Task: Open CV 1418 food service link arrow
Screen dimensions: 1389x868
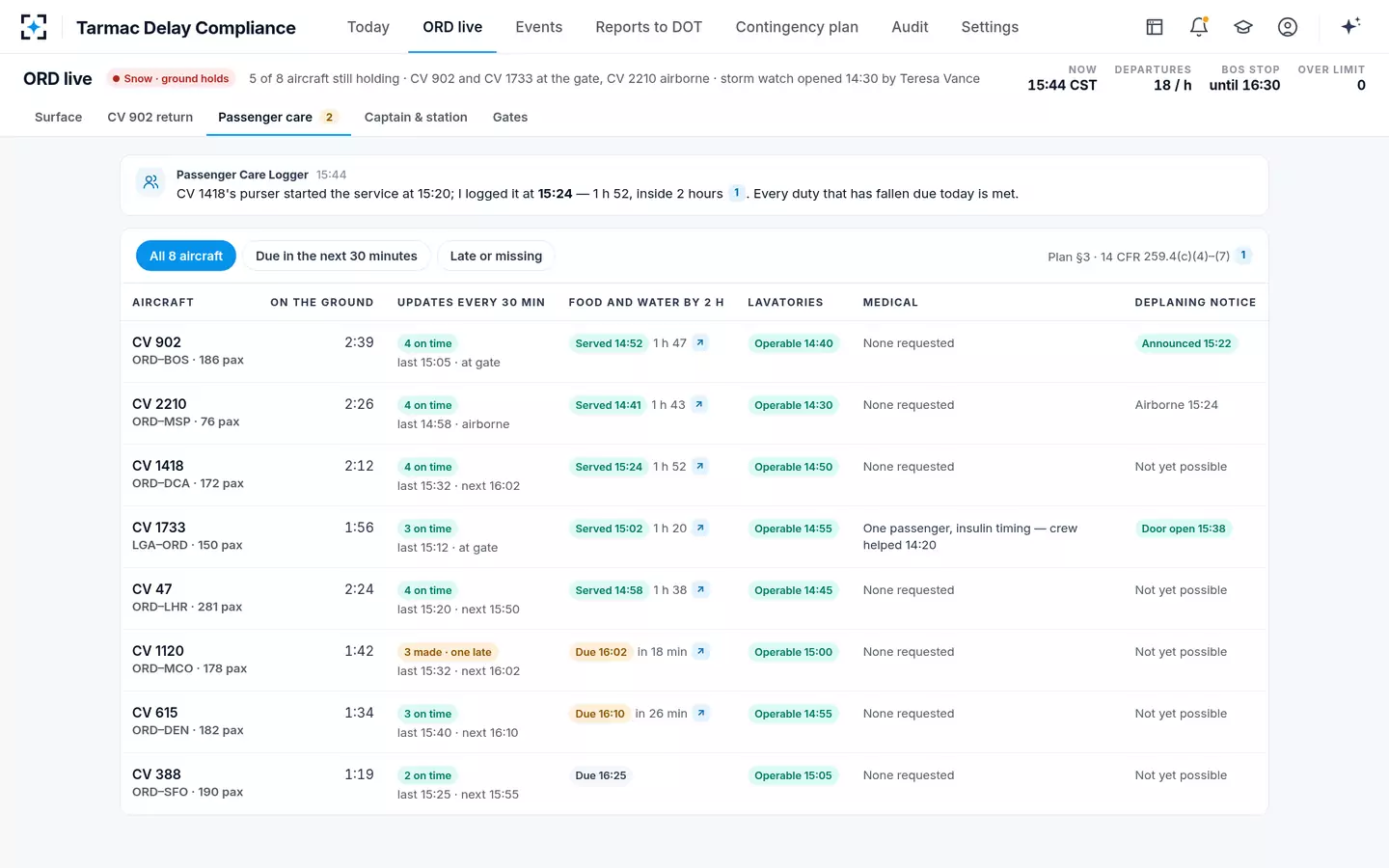Action: (700, 466)
